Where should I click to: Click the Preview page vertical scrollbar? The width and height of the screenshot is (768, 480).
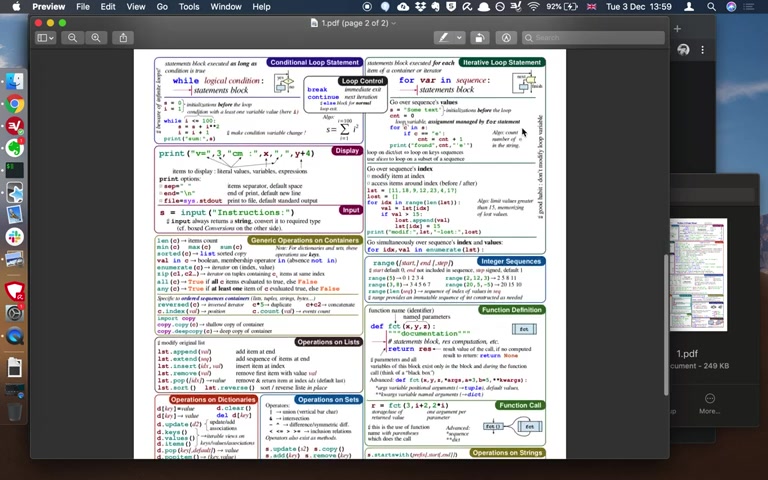[666, 325]
